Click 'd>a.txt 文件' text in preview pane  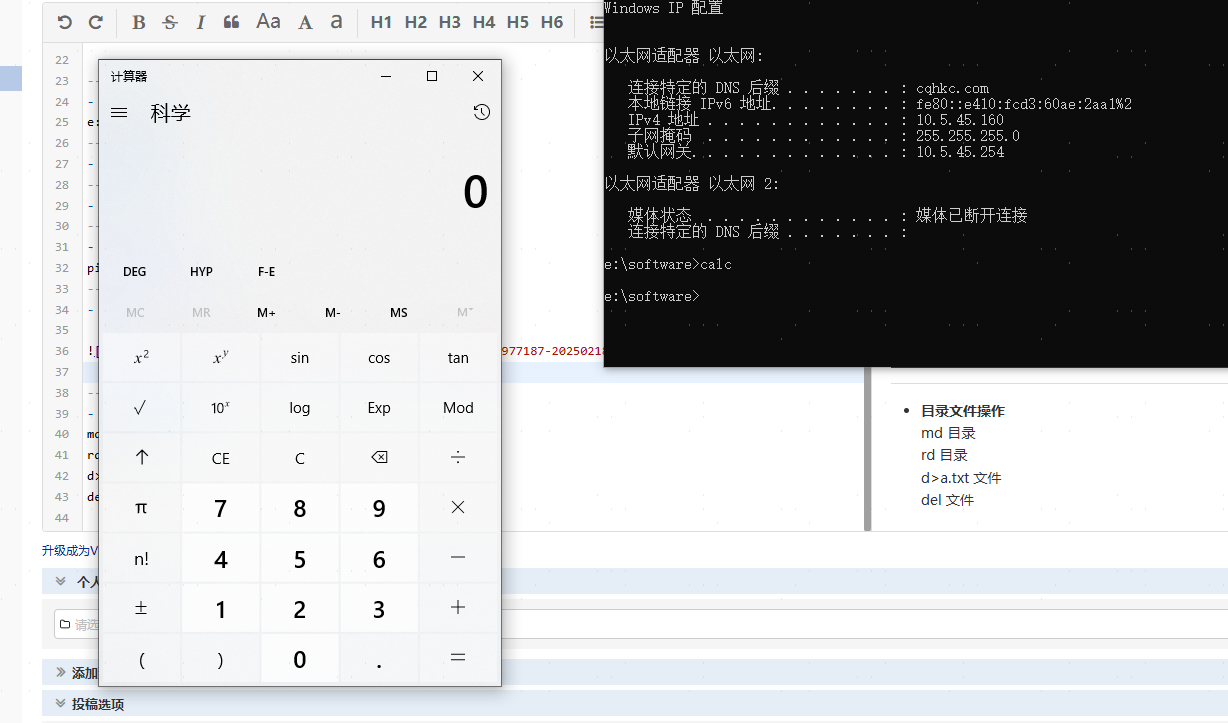(x=961, y=478)
